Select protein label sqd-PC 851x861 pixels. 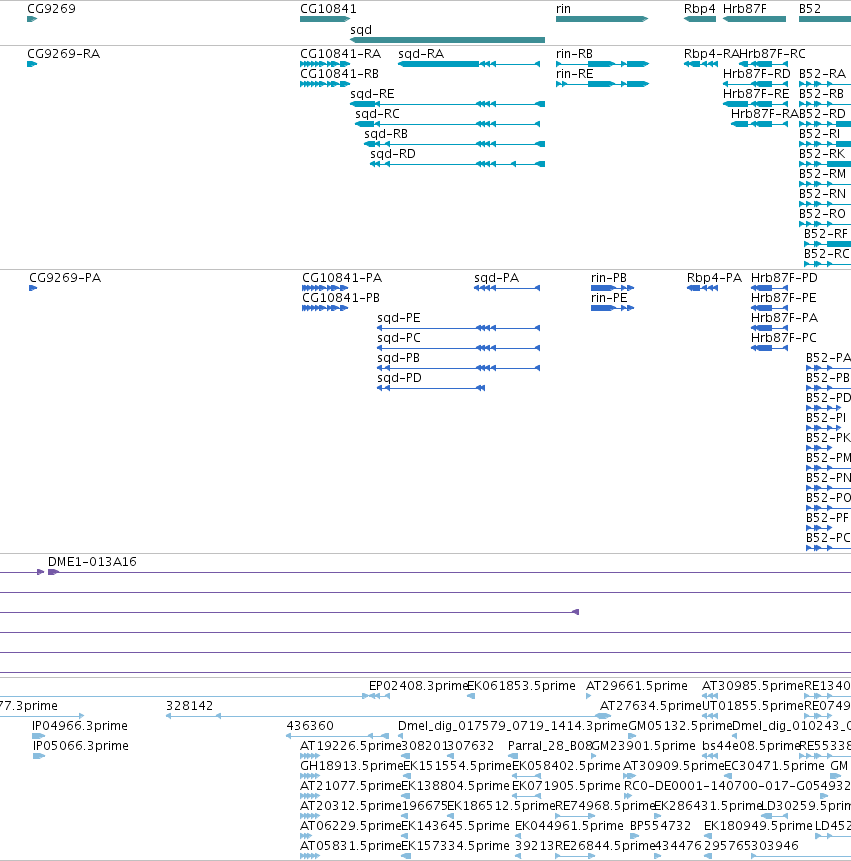pos(399,338)
